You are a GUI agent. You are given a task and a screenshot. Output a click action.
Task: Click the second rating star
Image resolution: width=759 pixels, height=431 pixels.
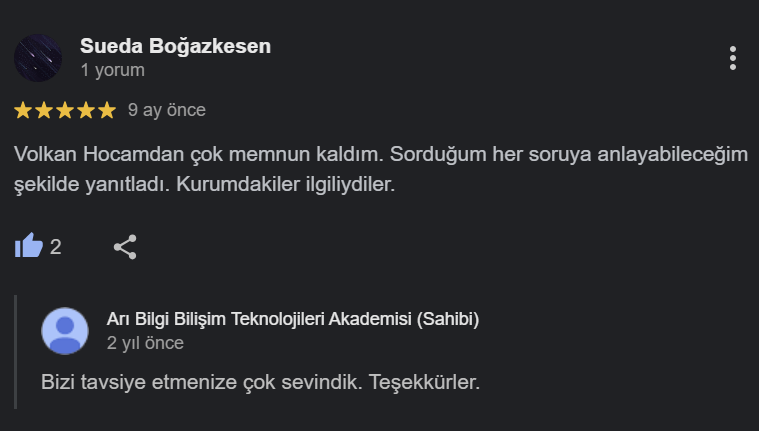(x=45, y=110)
